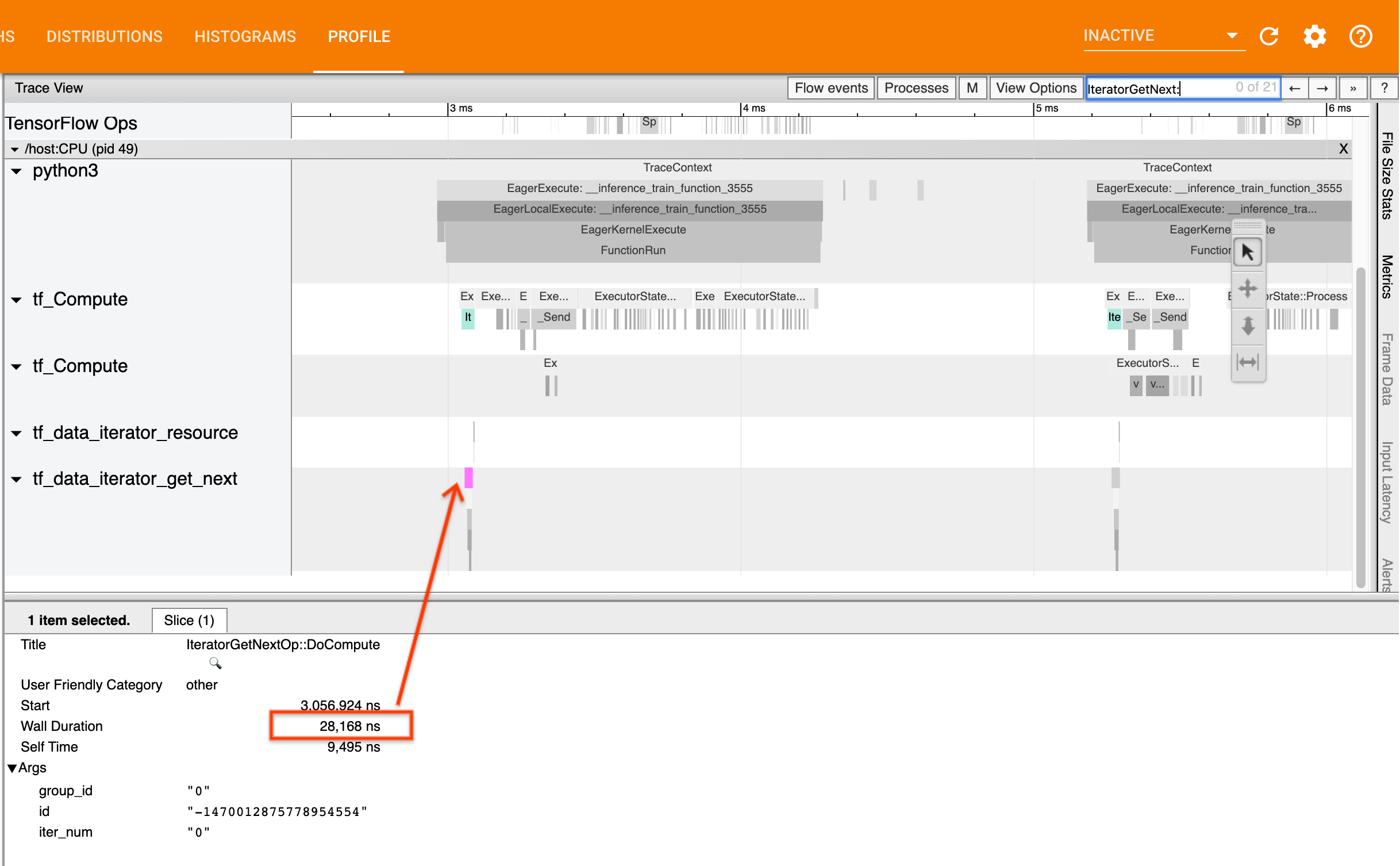Viewport: 1400px width, 866px height.
Task: Collapse the tf_data_iterator_get_next row
Action: (x=16, y=478)
